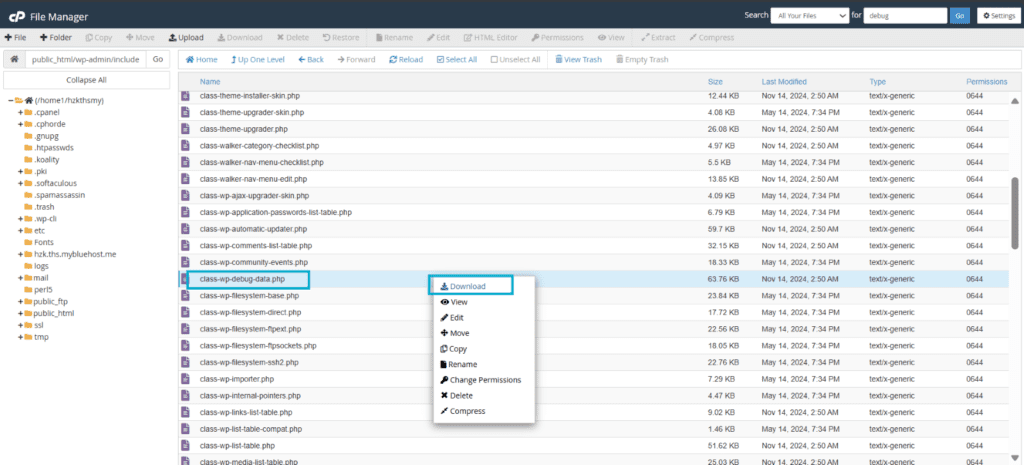Open View Trash

pos(578,59)
